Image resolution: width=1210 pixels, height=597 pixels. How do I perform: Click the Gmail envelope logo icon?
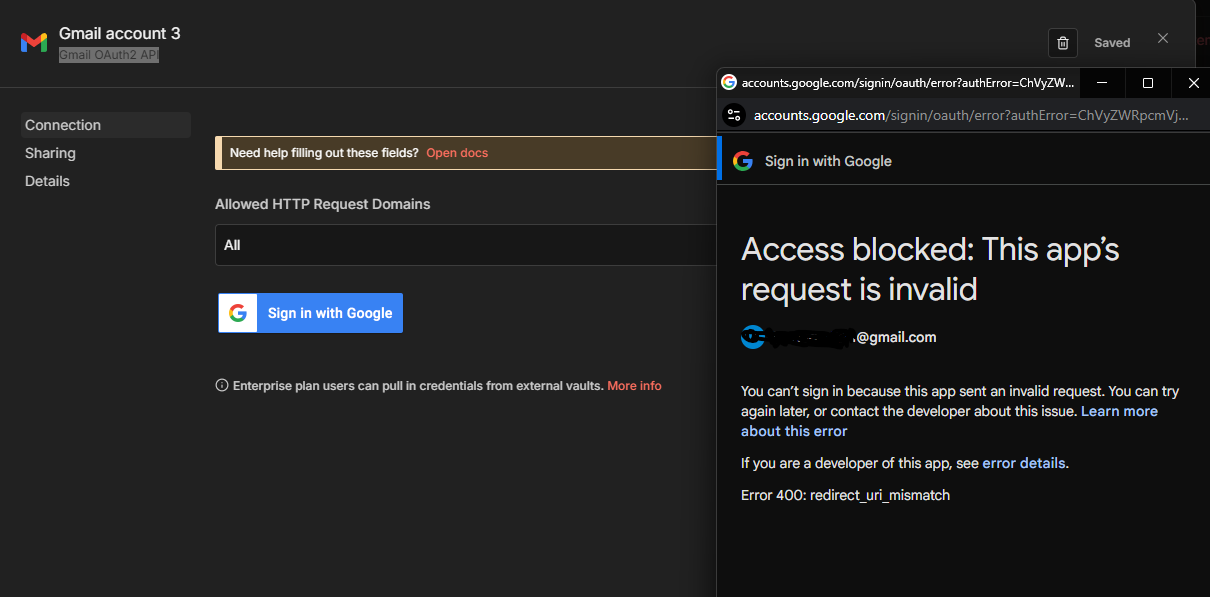pos(34,42)
